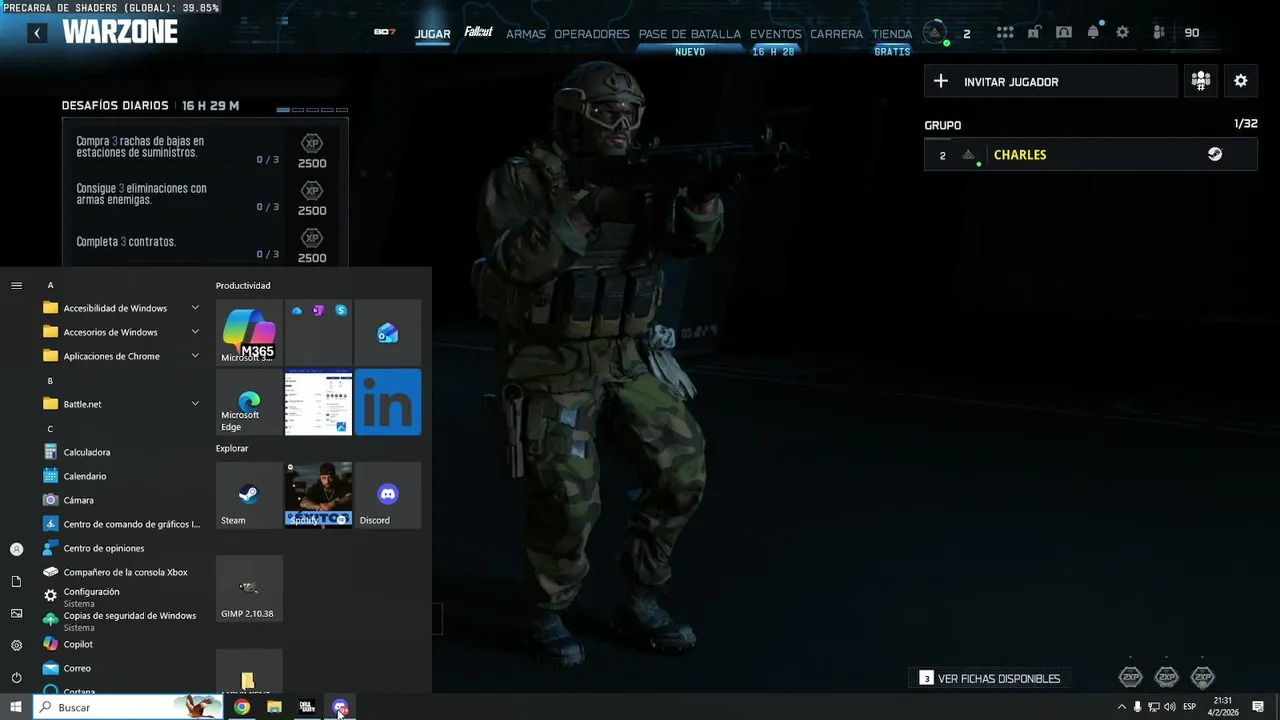Image resolution: width=1280 pixels, height=720 pixels.
Task: Open the social friends icon next to 90
Action: 1159,33
